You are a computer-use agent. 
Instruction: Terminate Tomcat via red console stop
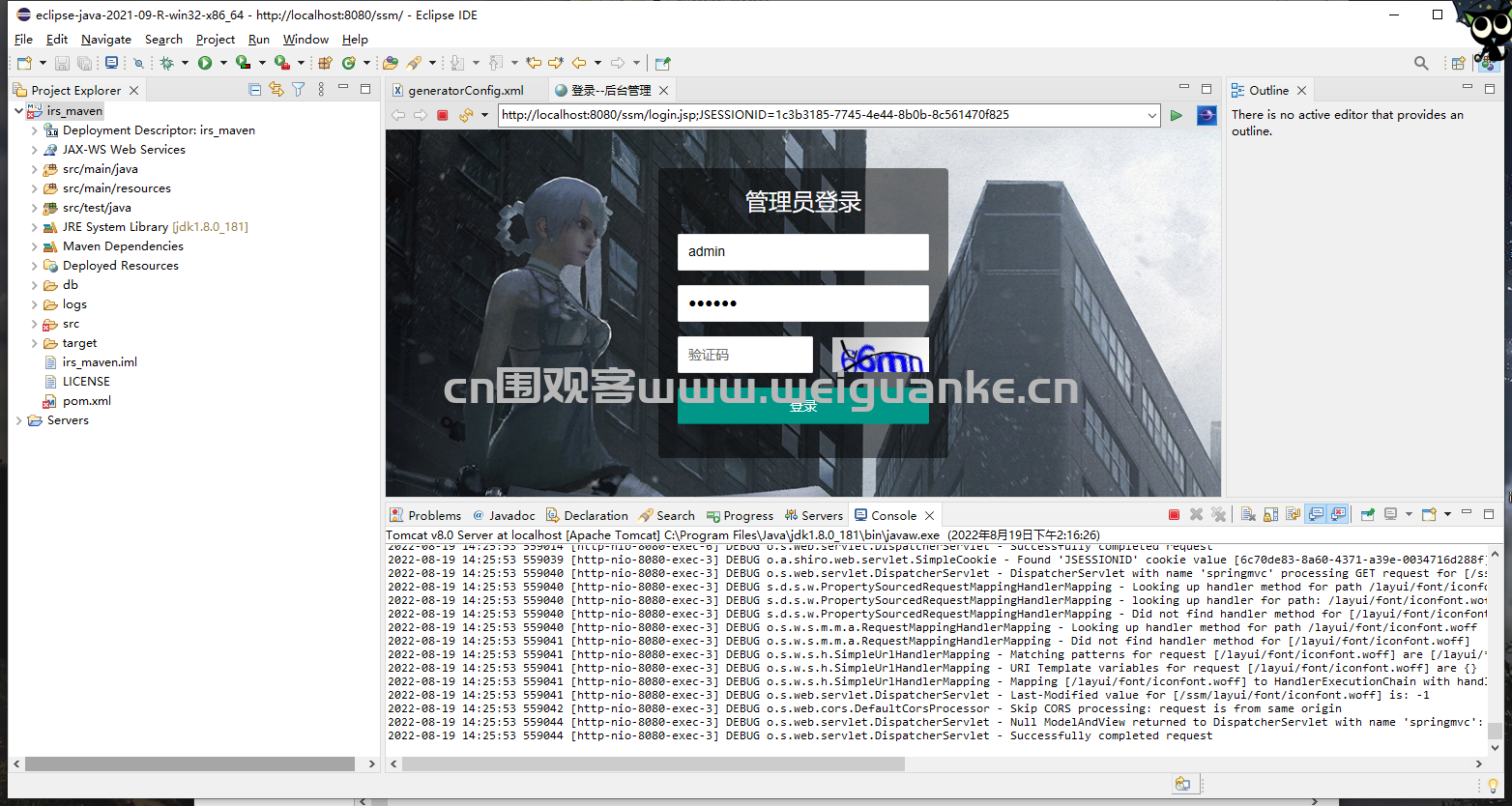pyautogui.click(x=1174, y=514)
